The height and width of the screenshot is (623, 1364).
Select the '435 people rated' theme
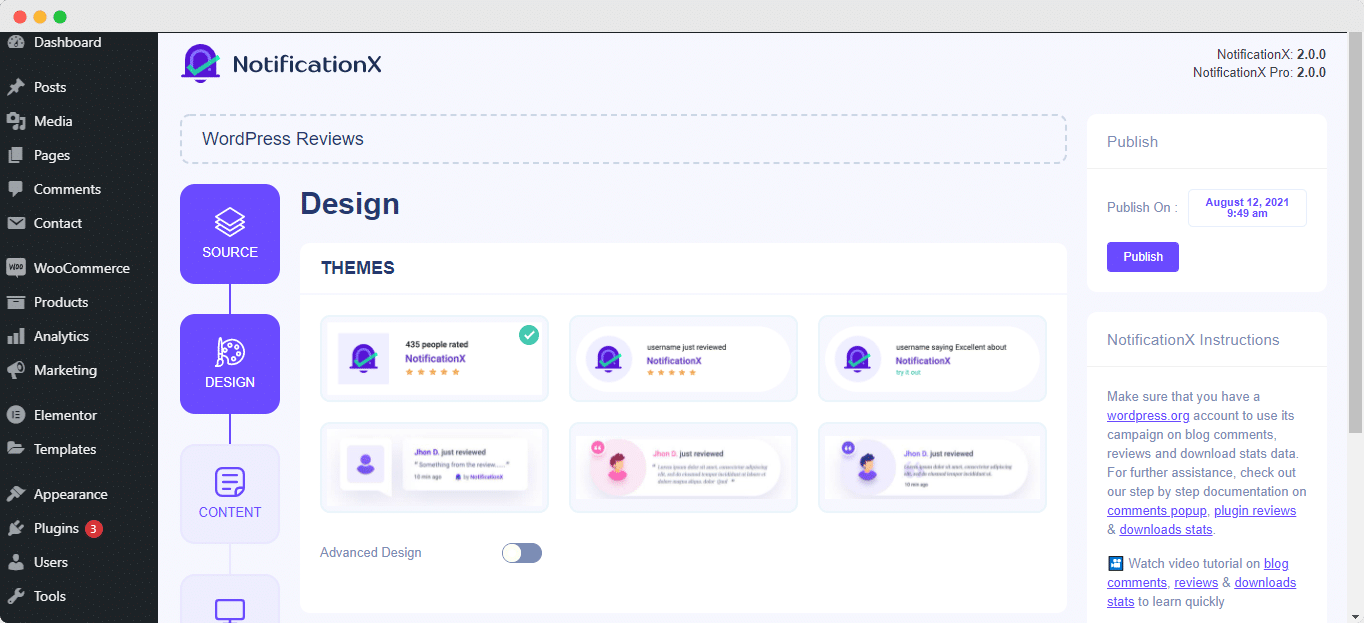434,358
